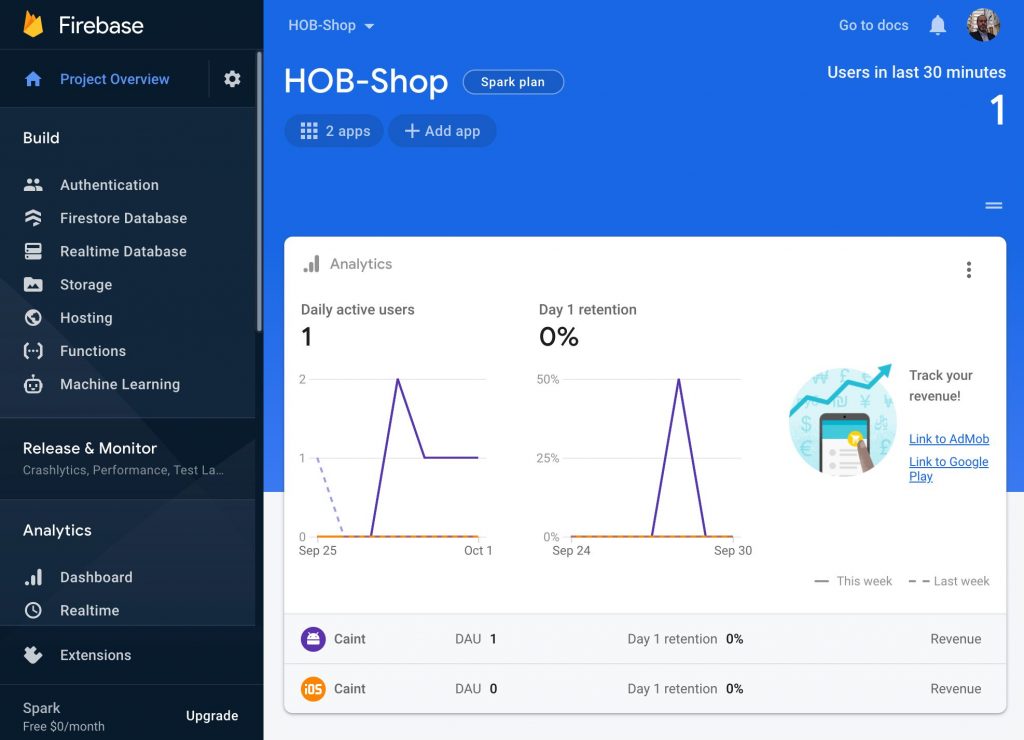Navigate to Hosting
This screenshot has width=1024, height=740.
86,318
